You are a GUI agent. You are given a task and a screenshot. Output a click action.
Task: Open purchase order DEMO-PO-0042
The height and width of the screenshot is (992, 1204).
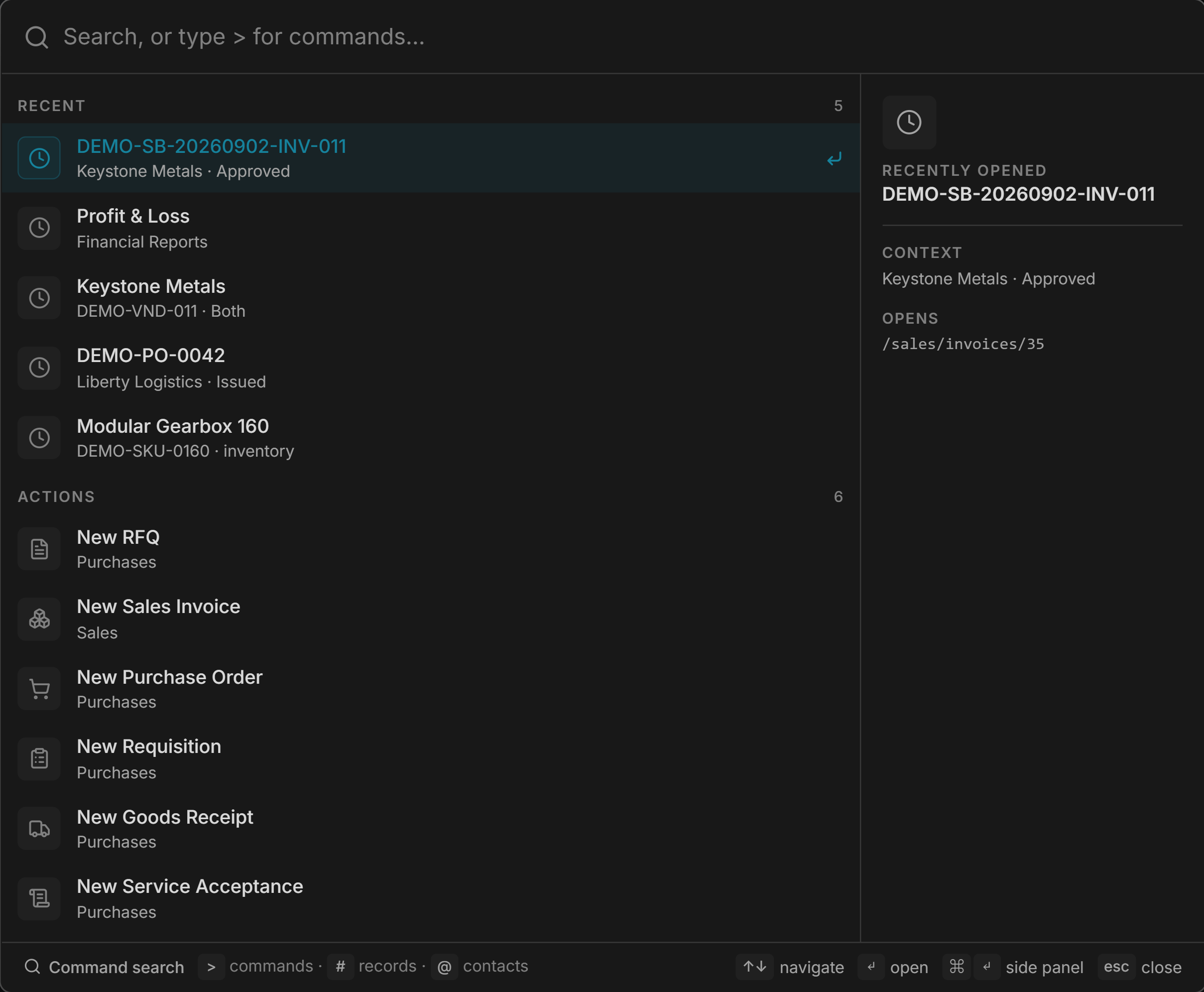coord(431,368)
